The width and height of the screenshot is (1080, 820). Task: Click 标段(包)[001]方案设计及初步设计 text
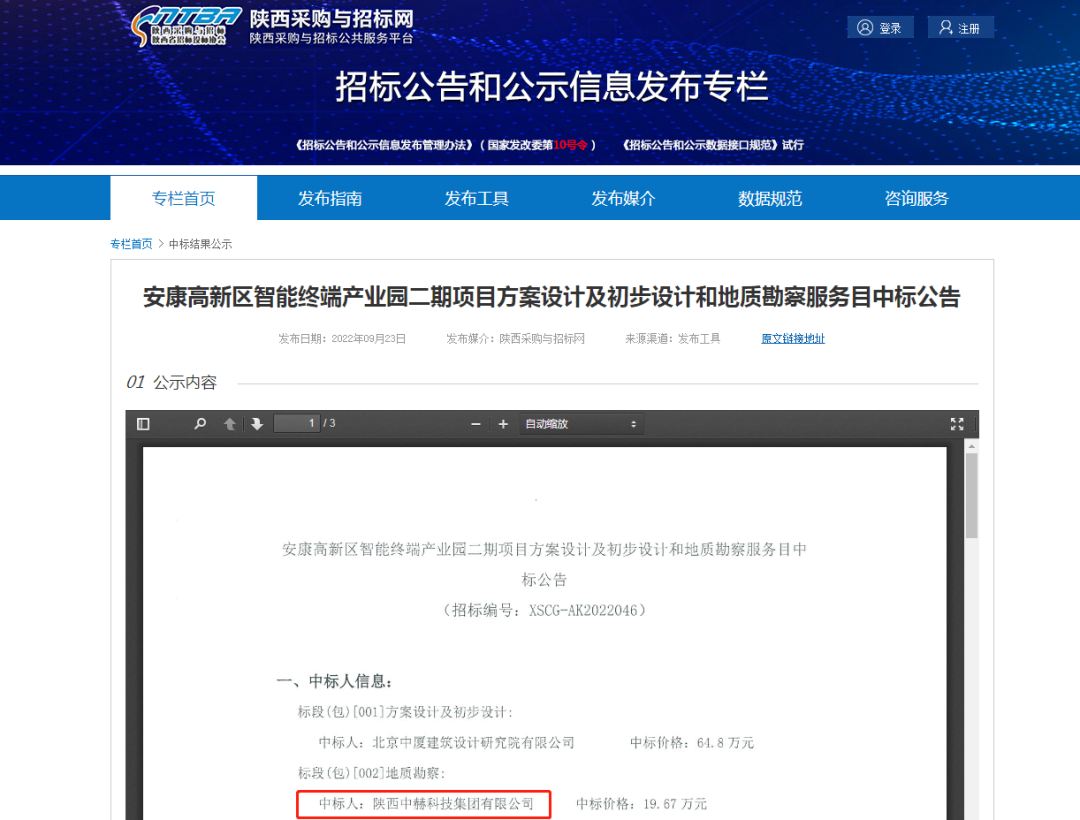click(405, 712)
